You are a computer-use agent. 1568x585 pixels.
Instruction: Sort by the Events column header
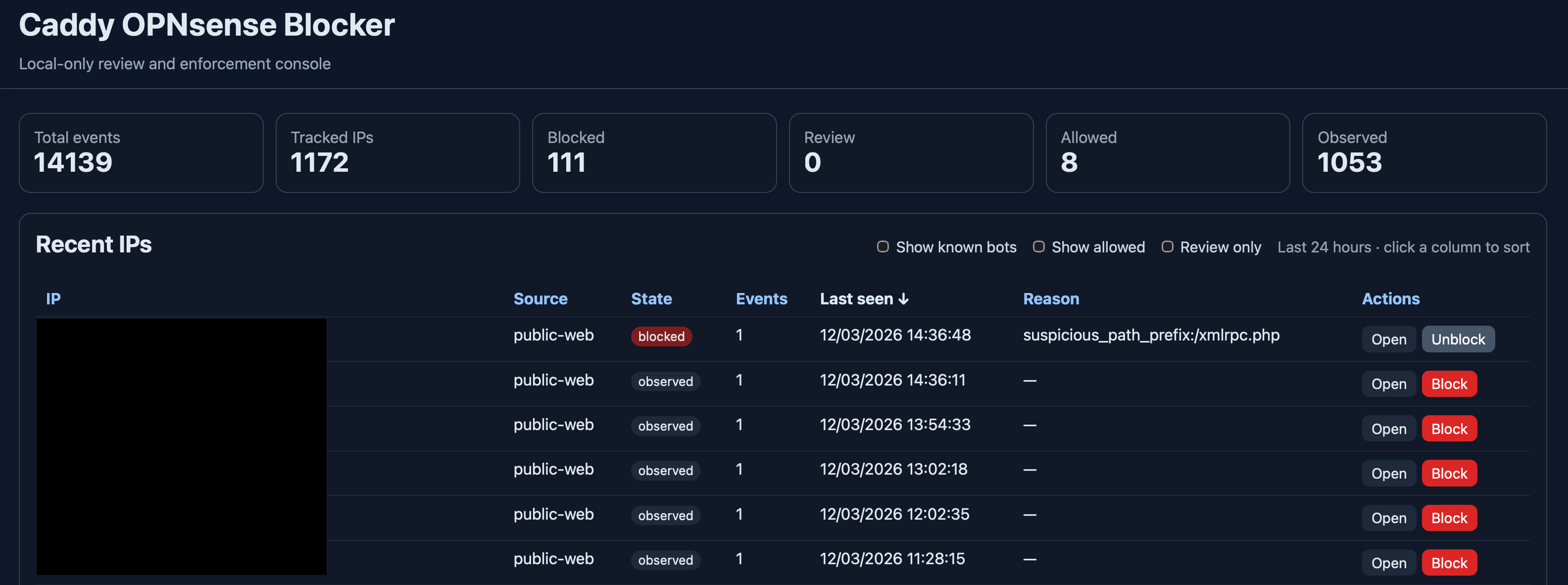point(761,299)
